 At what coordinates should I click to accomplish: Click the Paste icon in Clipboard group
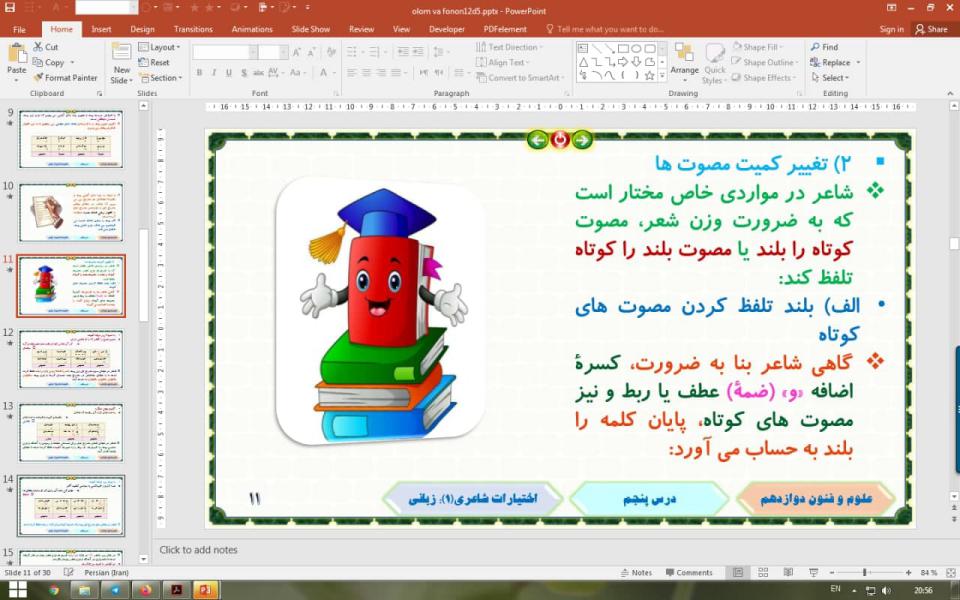point(17,53)
